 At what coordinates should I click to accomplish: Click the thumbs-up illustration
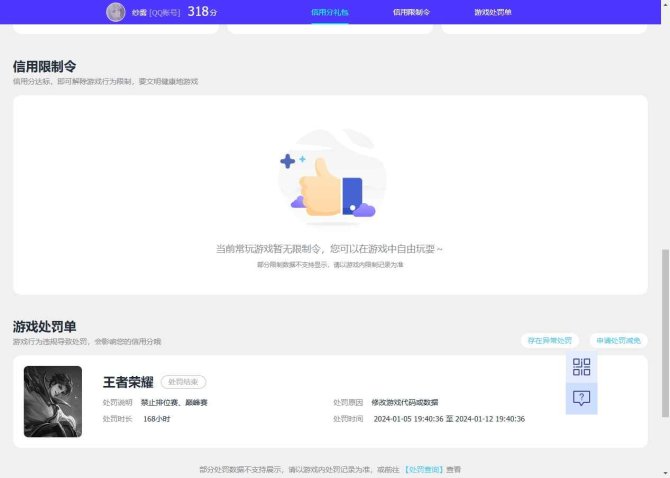click(x=330, y=176)
